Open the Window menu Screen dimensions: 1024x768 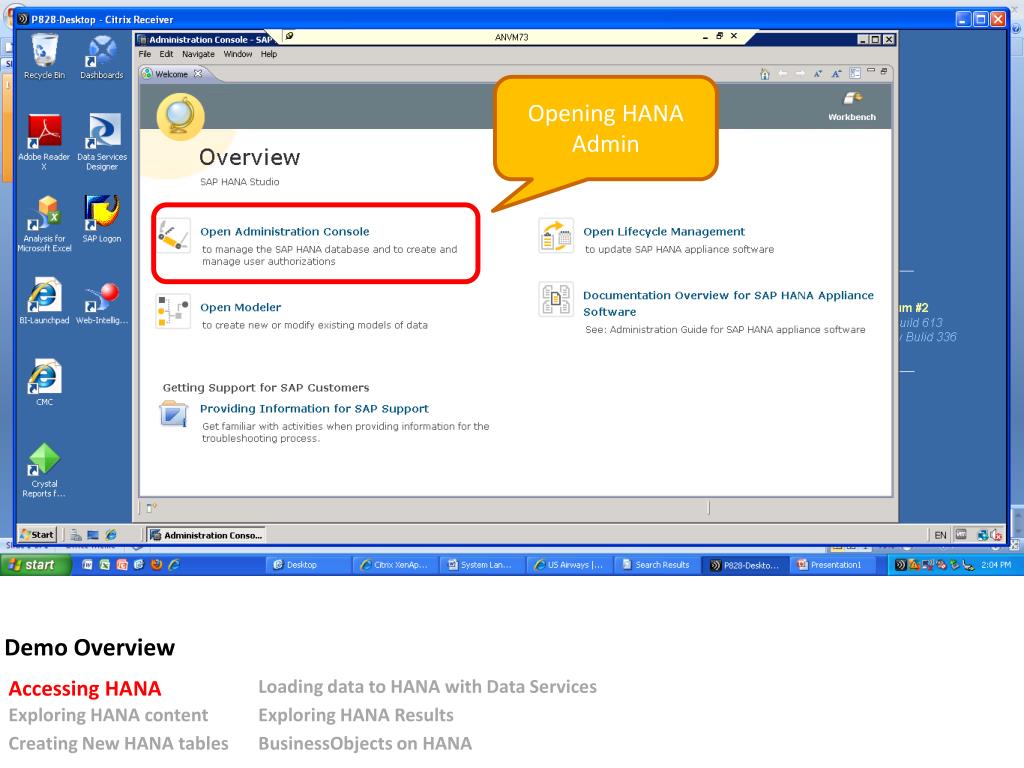(x=238, y=54)
